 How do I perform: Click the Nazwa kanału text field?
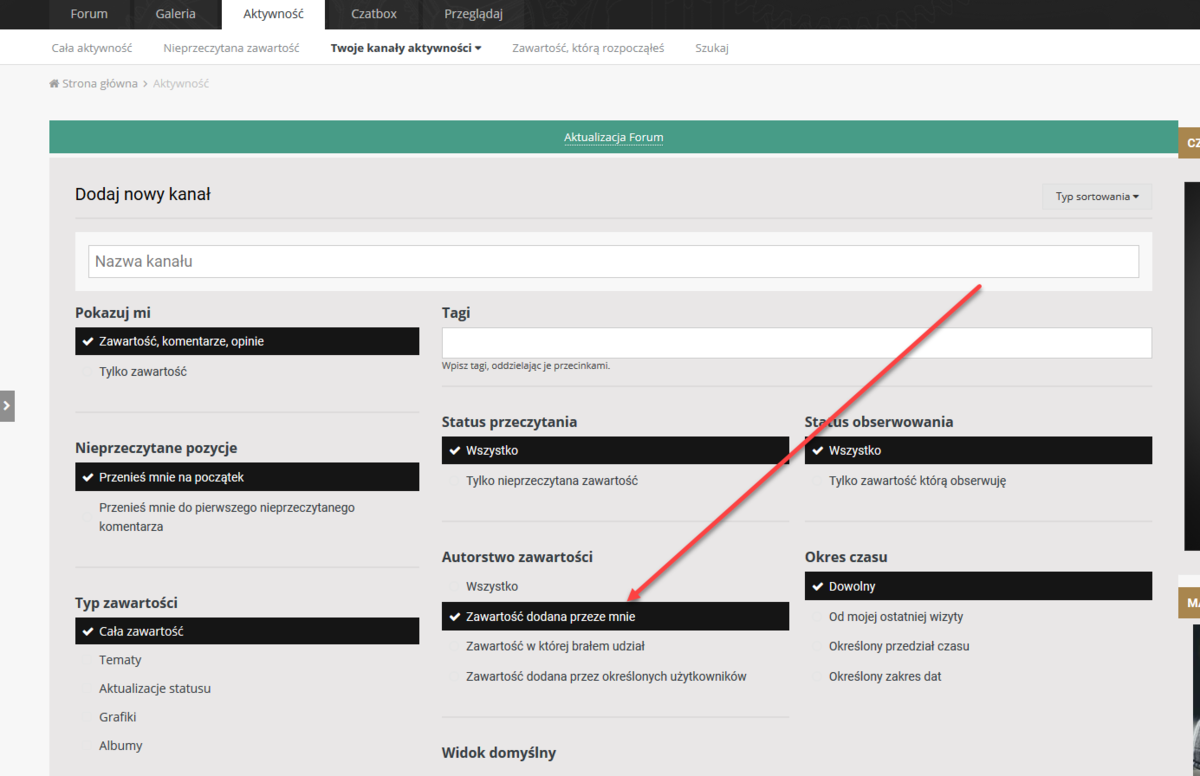tap(613, 262)
